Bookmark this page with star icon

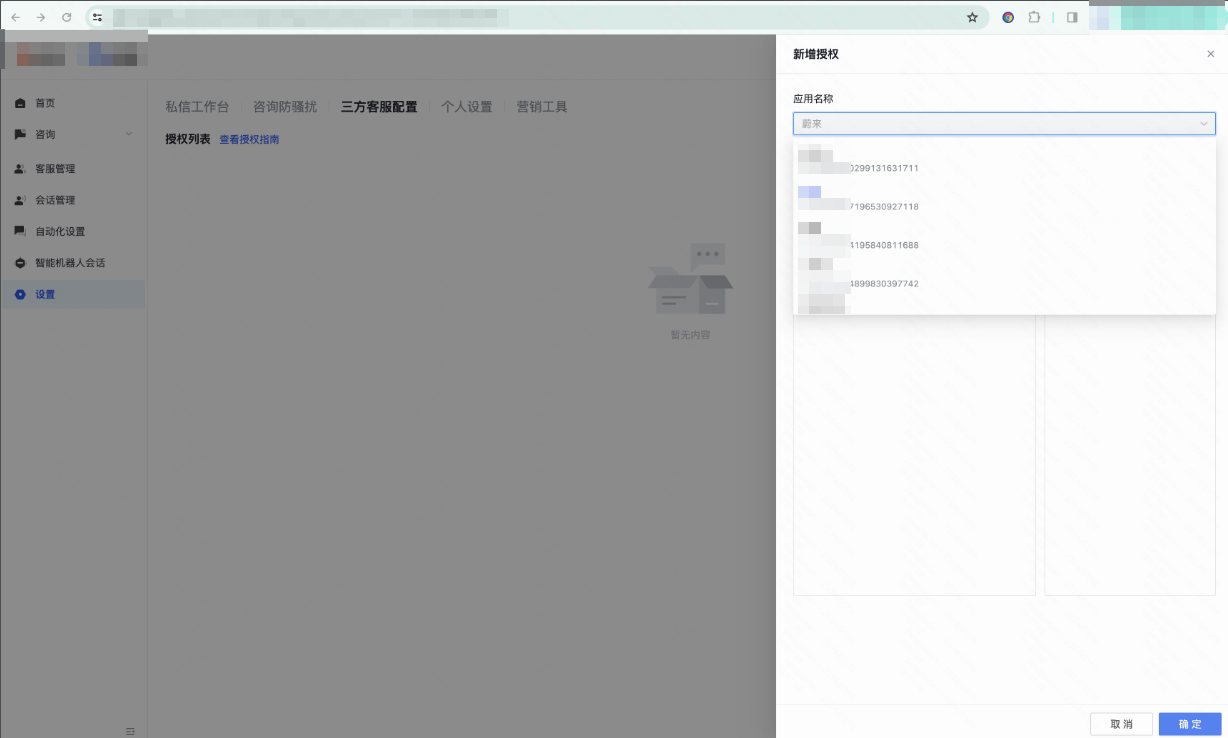pos(972,17)
